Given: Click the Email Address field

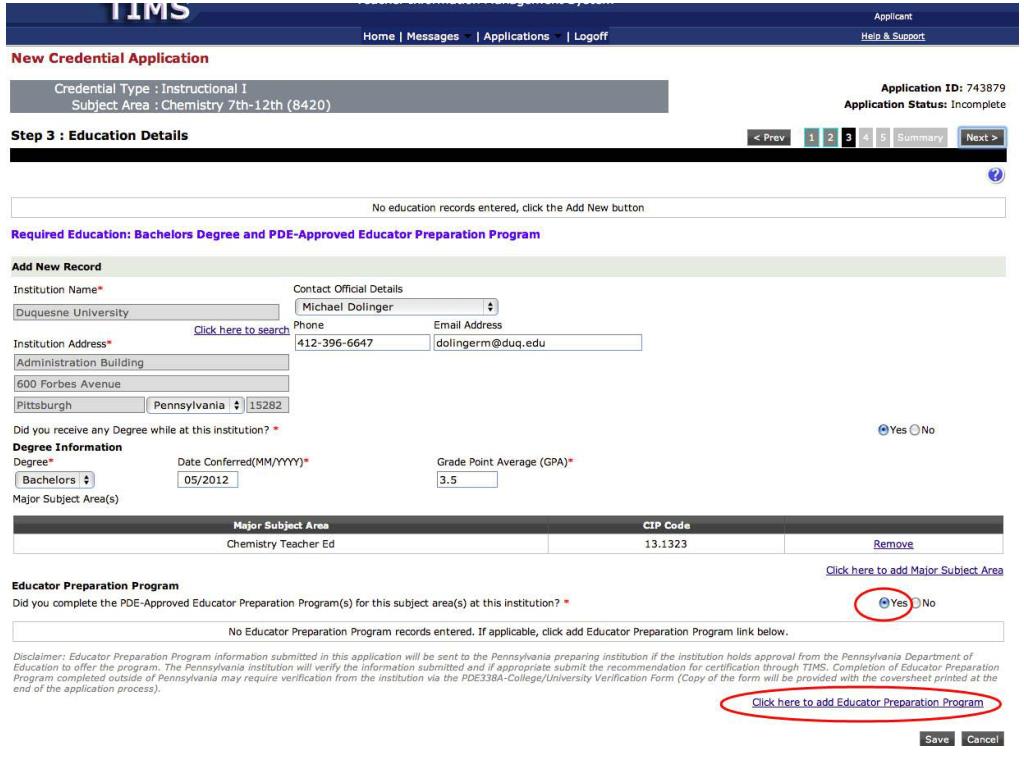Looking at the screenshot, I should 537,343.
